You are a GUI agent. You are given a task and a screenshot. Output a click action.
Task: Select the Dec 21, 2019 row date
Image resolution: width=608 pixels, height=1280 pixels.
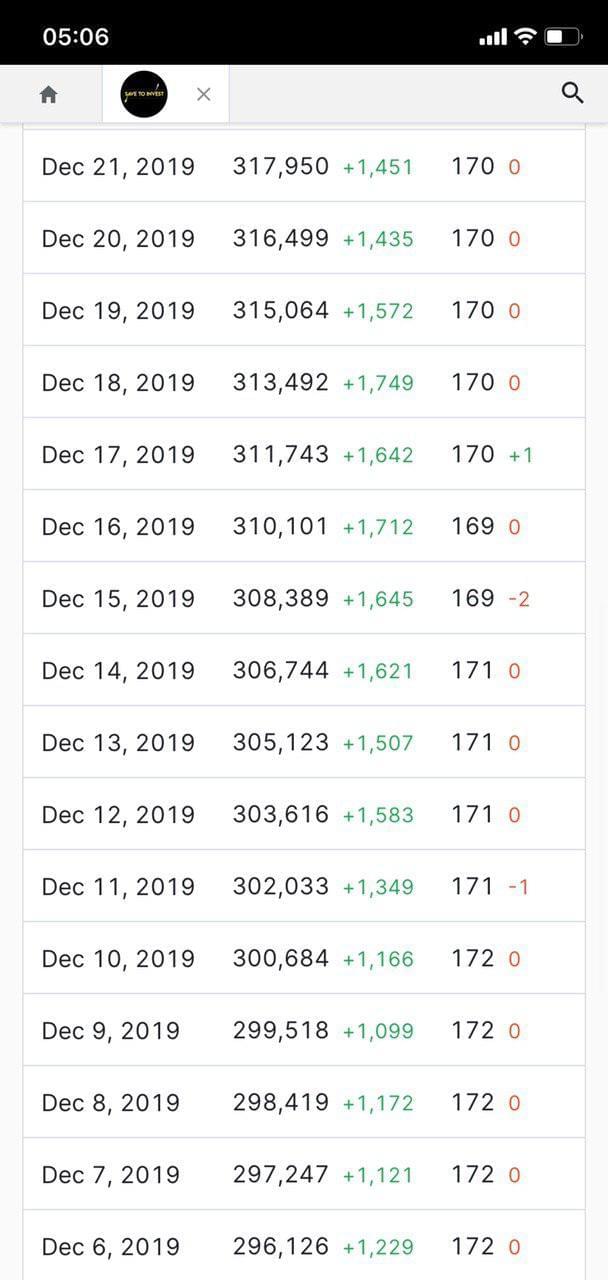click(118, 167)
